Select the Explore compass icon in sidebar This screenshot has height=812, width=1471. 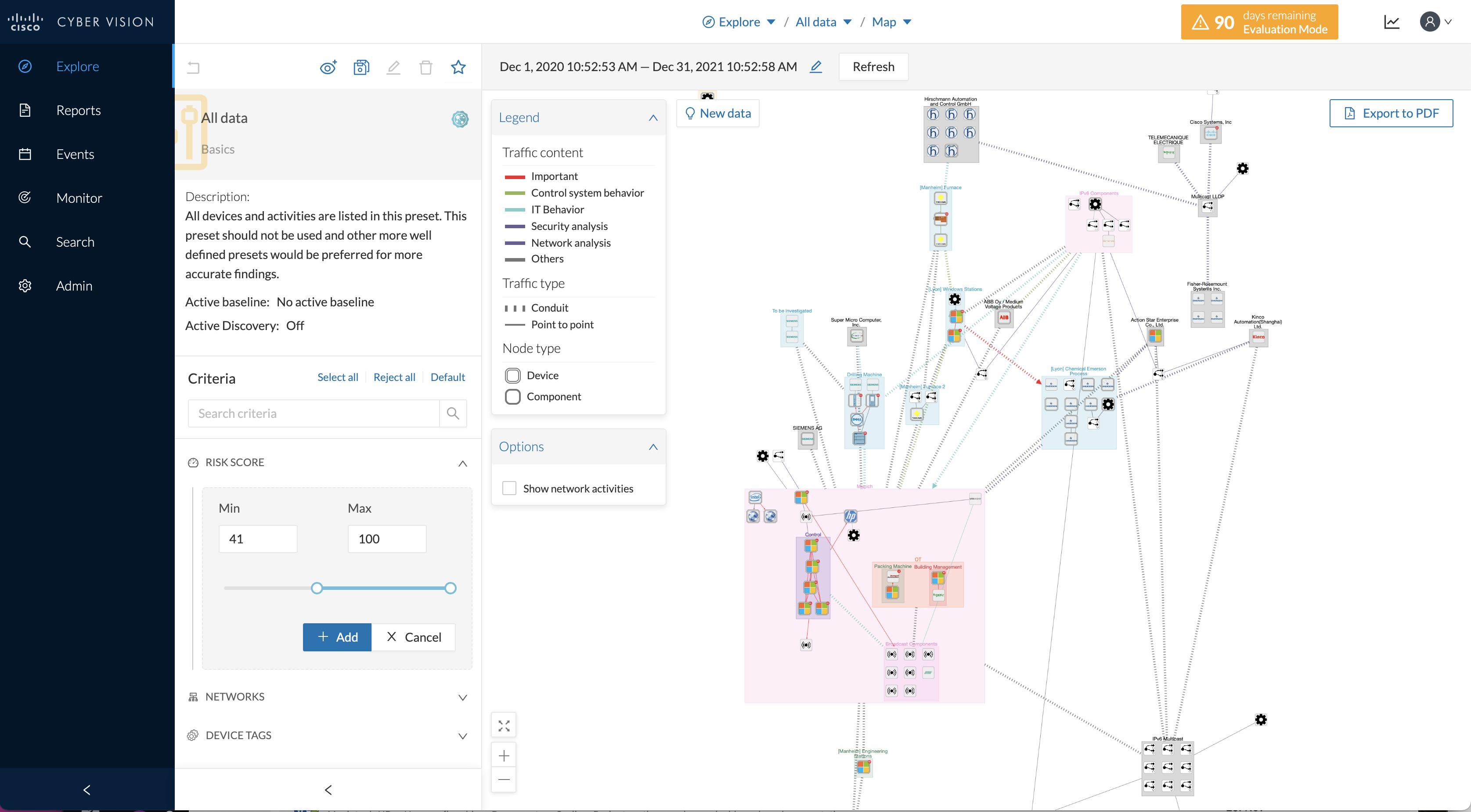[x=25, y=66]
